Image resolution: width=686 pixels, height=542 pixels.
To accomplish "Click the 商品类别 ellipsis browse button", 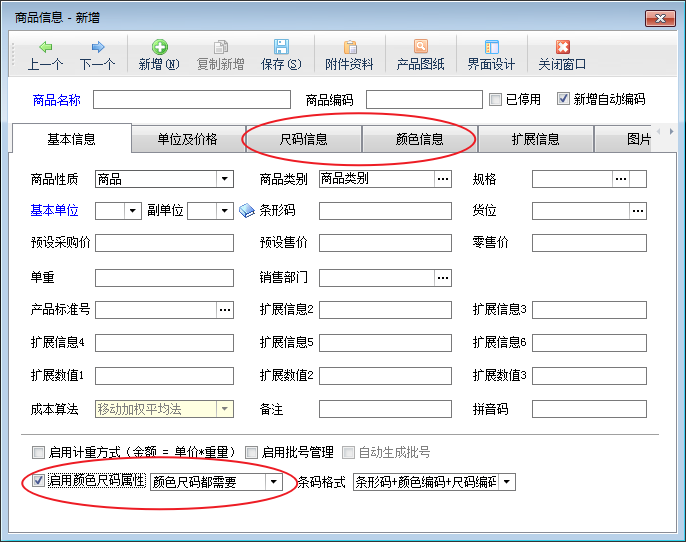I will pos(442,180).
